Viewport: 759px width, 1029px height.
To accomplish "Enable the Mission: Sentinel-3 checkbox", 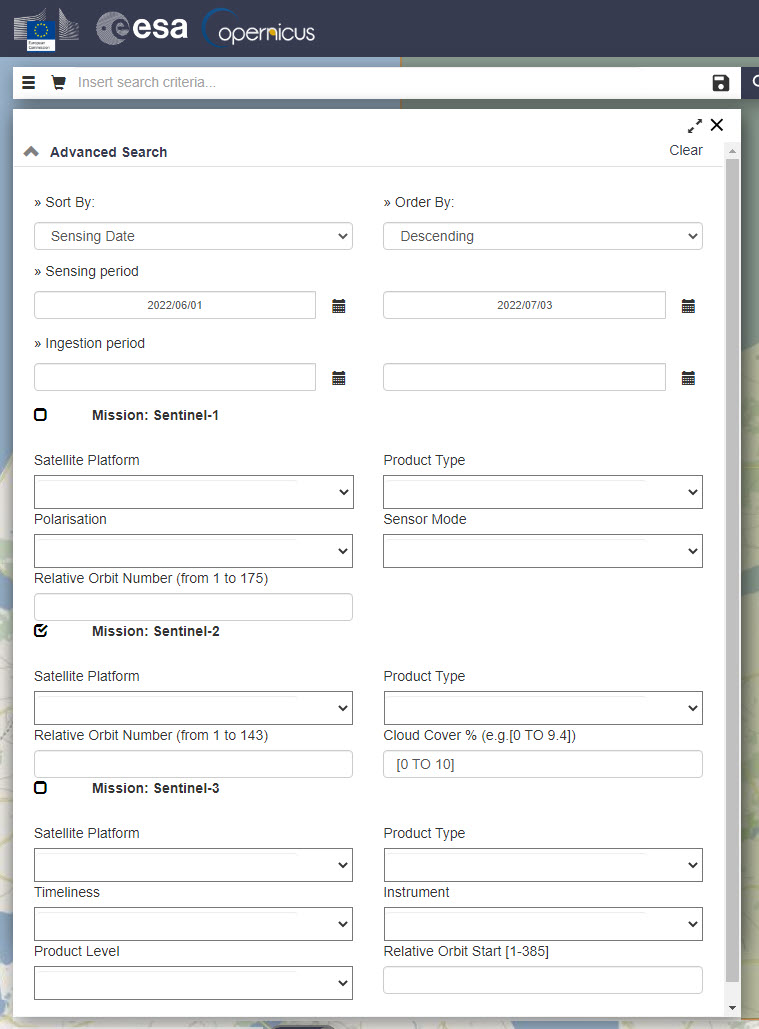I will 41,788.
